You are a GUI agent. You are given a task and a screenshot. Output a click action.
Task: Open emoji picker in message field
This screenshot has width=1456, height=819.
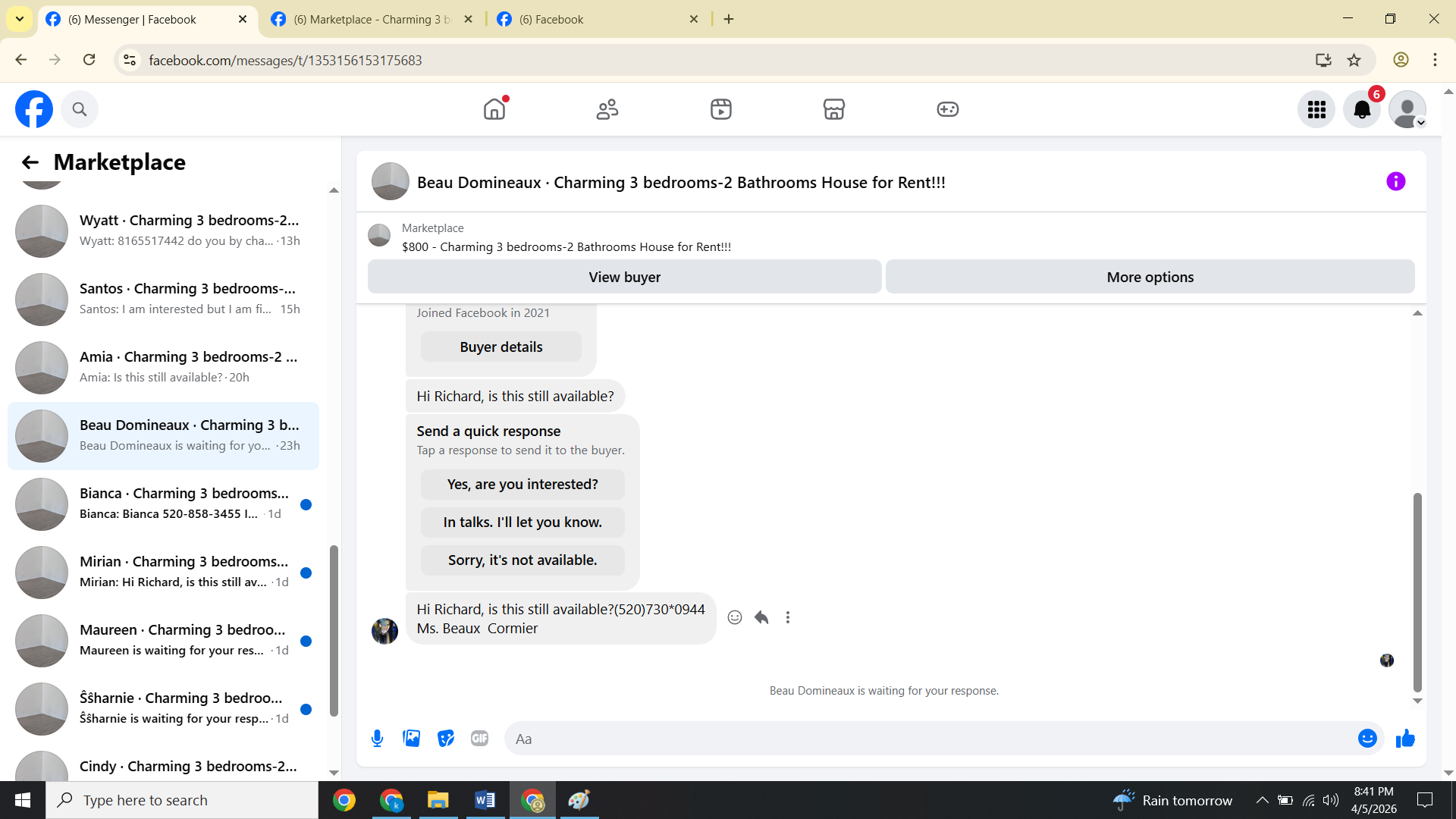(1367, 739)
